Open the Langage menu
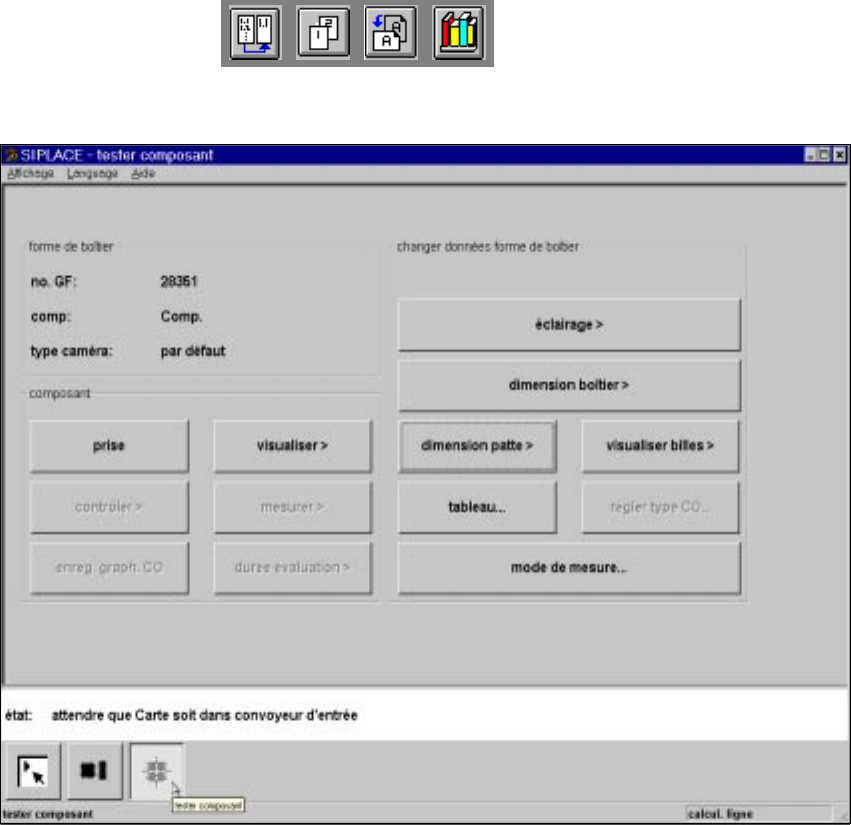The image size is (851, 825). click(92, 174)
